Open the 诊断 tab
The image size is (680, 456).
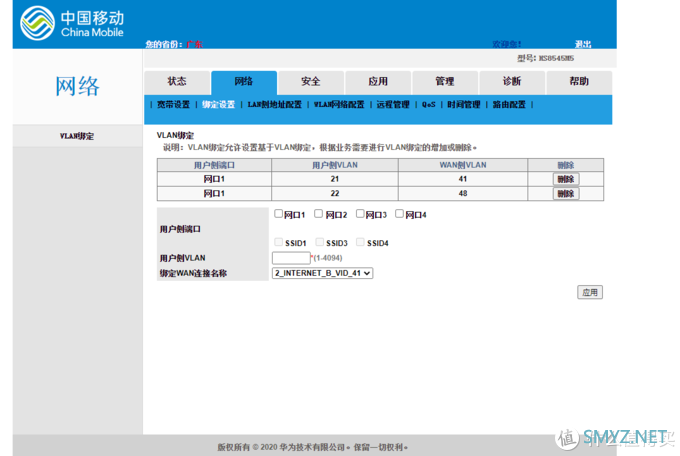coord(512,82)
